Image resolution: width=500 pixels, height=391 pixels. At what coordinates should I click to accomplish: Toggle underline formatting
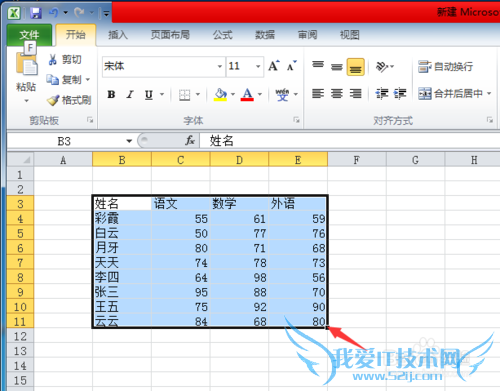click(149, 95)
